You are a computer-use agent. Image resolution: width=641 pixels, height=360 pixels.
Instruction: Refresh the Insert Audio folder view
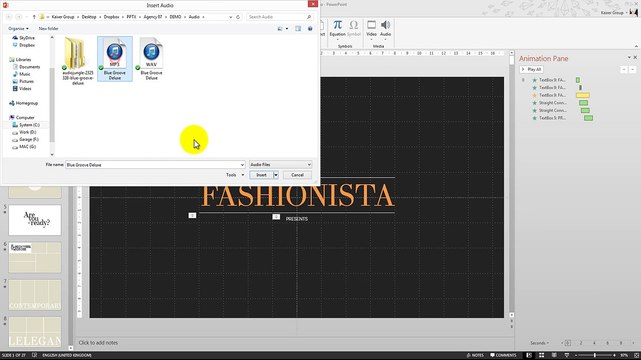(238, 17)
